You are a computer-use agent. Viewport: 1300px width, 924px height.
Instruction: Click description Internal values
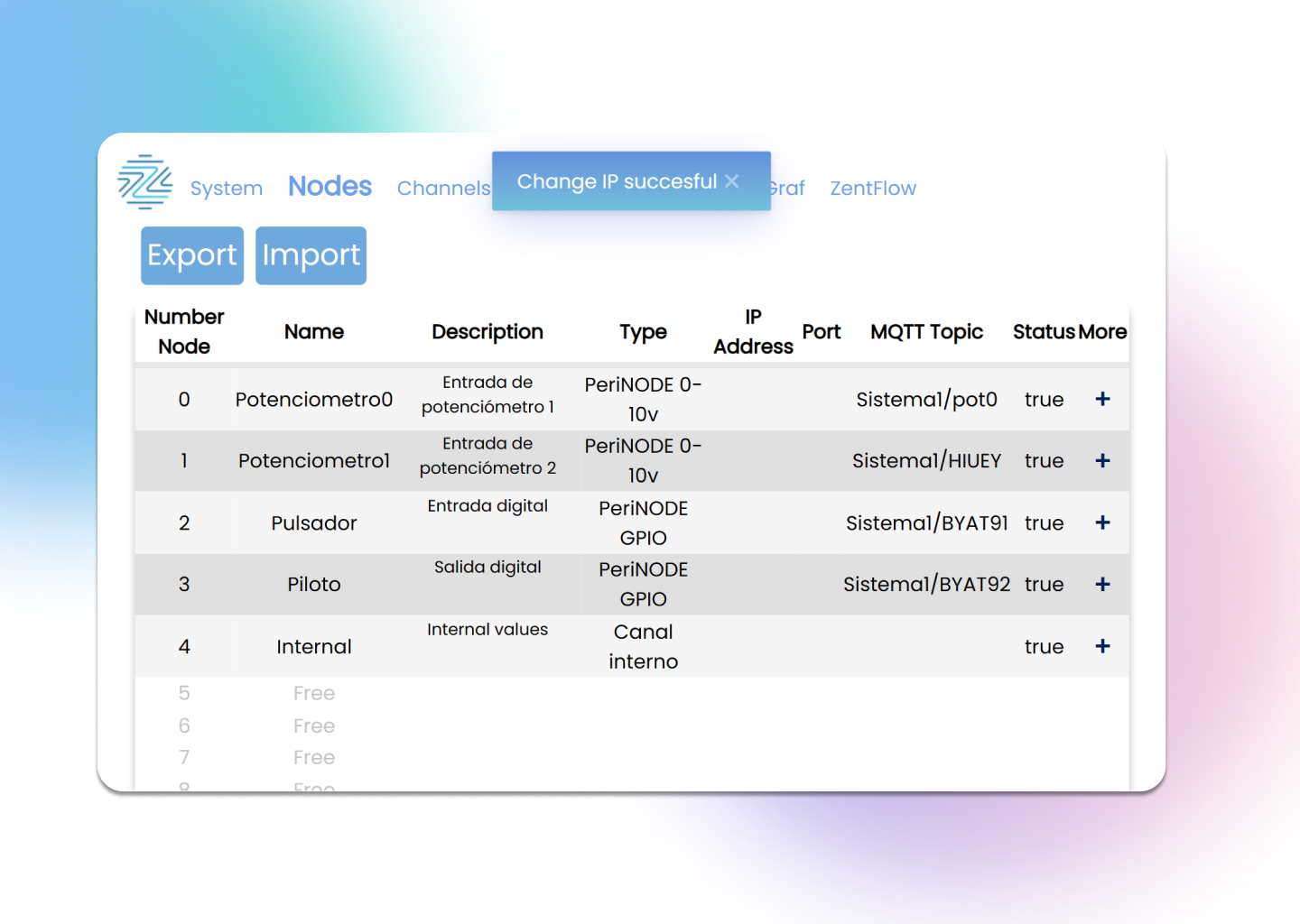487,630
